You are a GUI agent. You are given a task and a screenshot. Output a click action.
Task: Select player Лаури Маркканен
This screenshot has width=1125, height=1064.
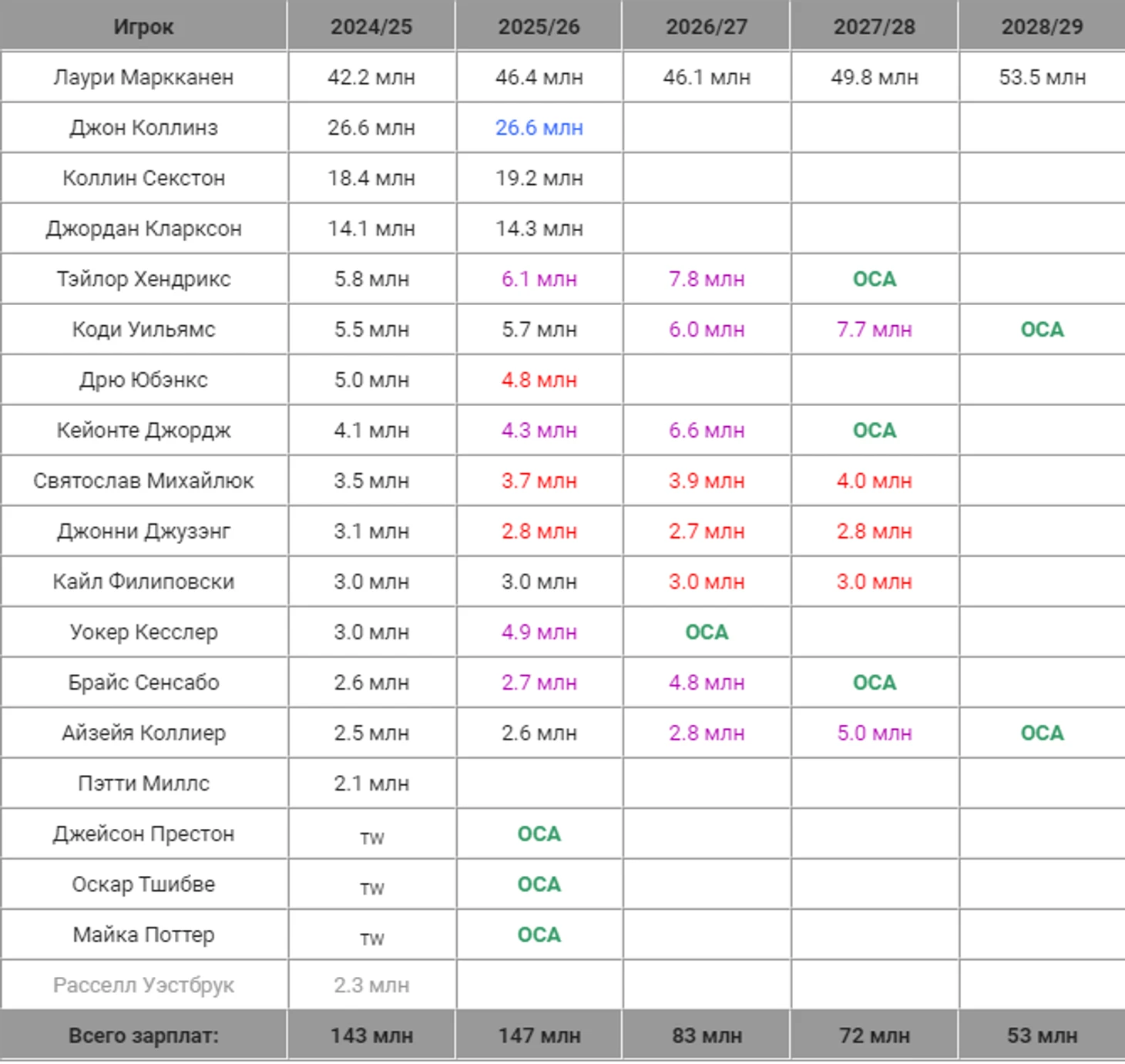143,77
